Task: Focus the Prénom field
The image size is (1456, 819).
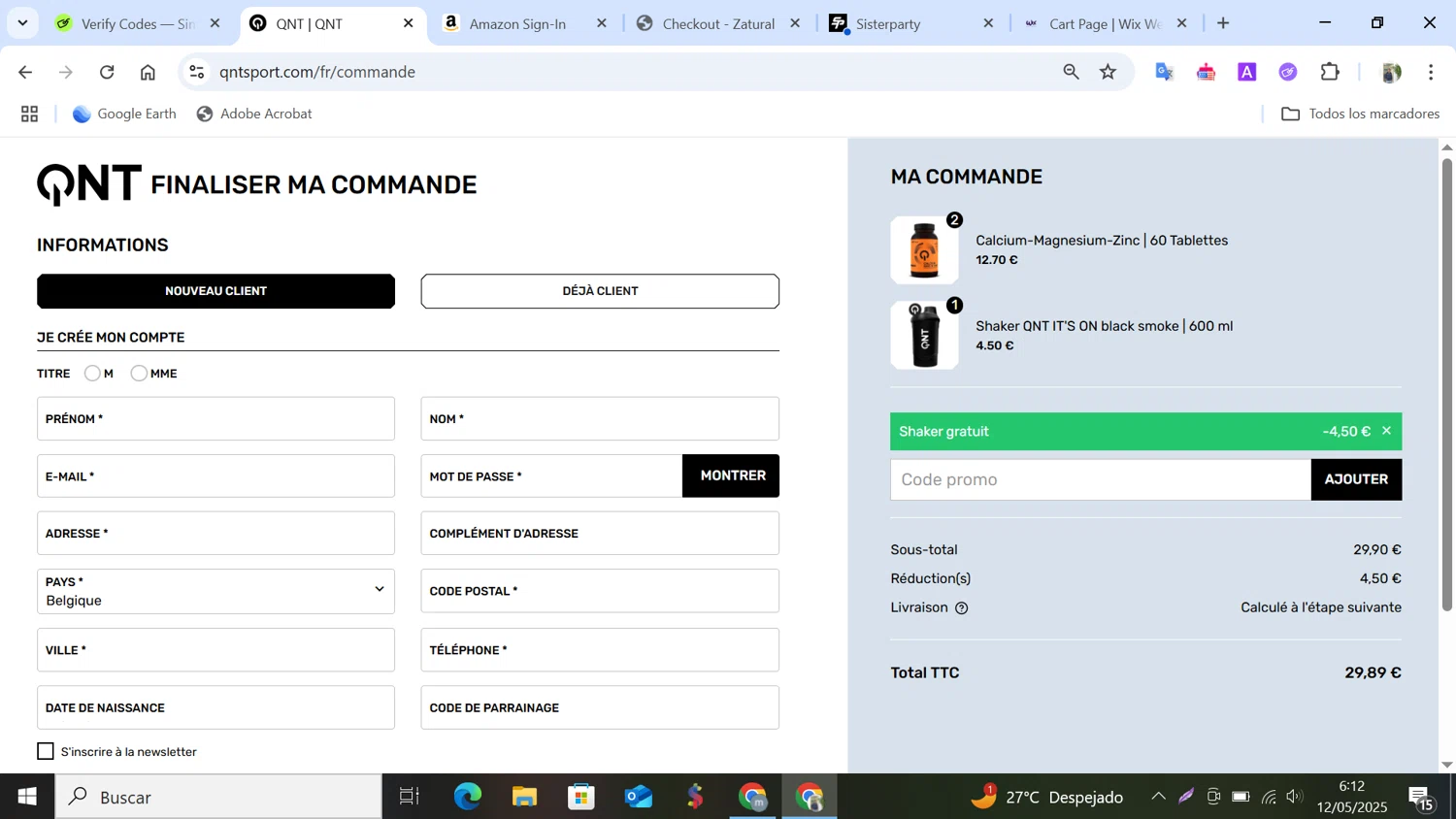Action: (x=215, y=419)
